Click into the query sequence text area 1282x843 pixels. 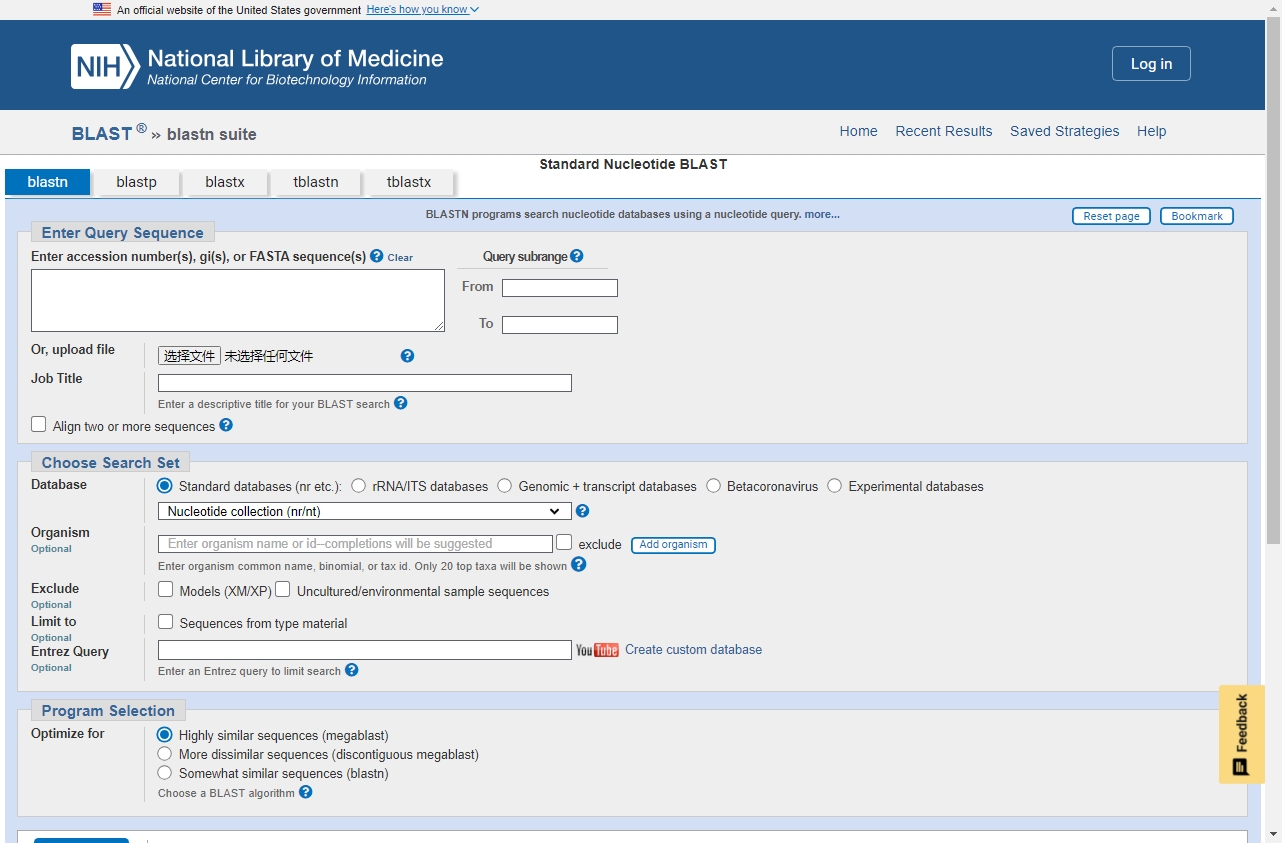coord(238,300)
